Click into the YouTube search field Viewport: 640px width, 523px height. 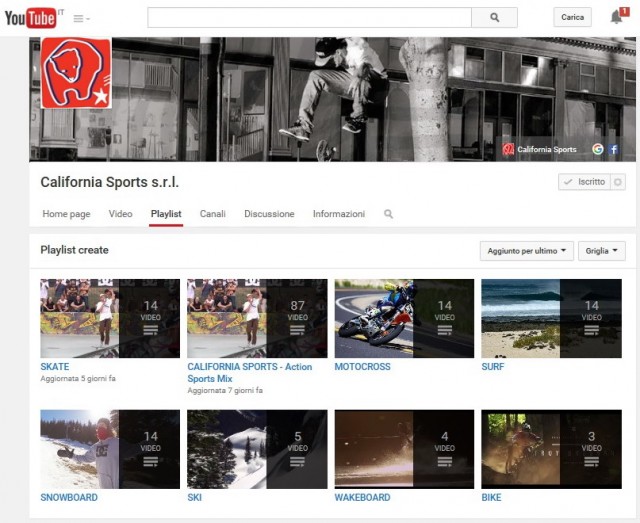[309, 18]
